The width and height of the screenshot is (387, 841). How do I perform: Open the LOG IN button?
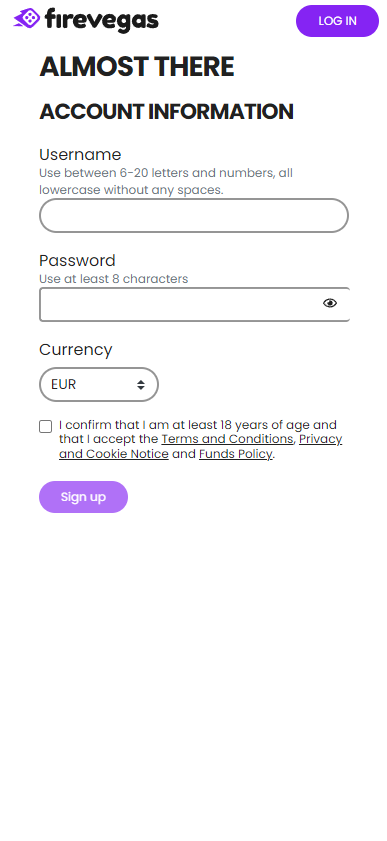coord(337,21)
